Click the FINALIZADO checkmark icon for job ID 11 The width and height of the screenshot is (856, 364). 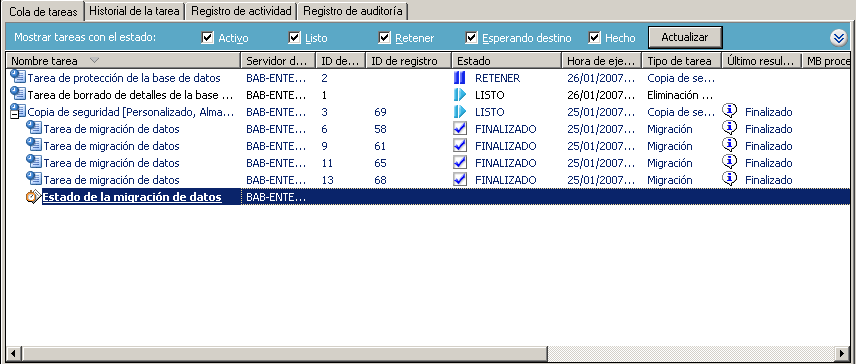click(460, 163)
